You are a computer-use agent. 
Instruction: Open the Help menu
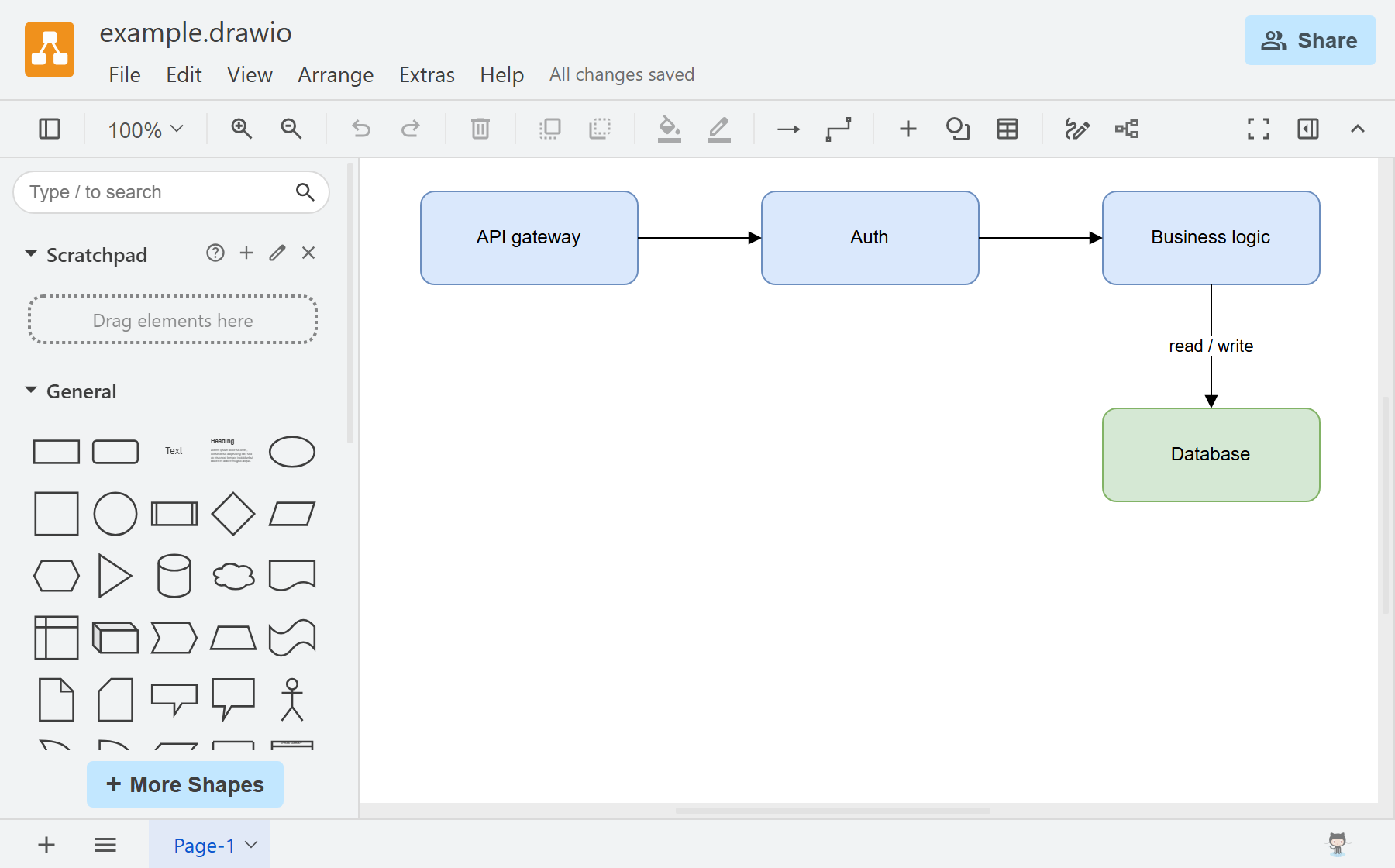coord(502,75)
